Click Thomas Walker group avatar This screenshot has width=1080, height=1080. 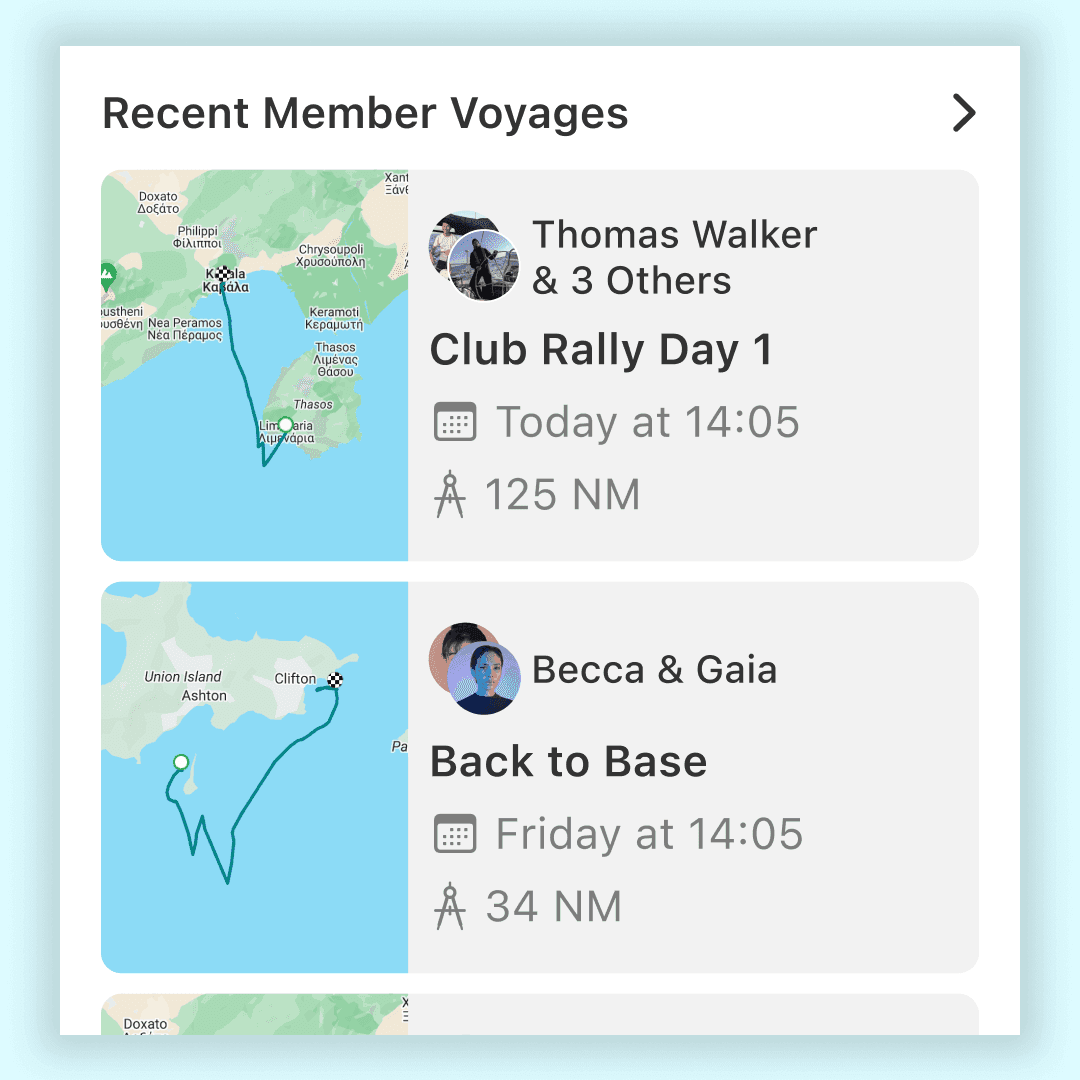pos(474,256)
